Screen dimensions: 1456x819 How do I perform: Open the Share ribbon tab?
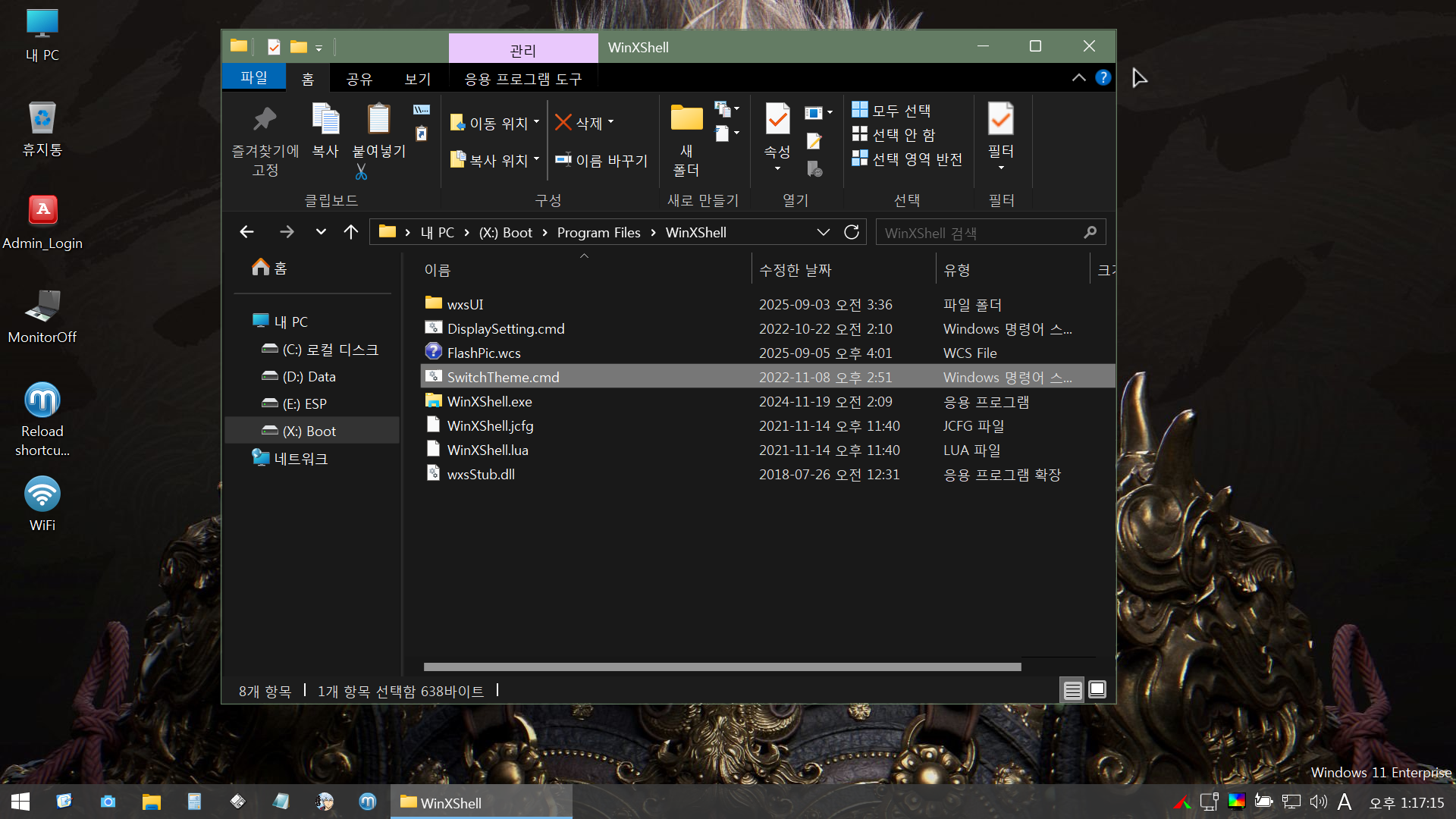tap(359, 79)
